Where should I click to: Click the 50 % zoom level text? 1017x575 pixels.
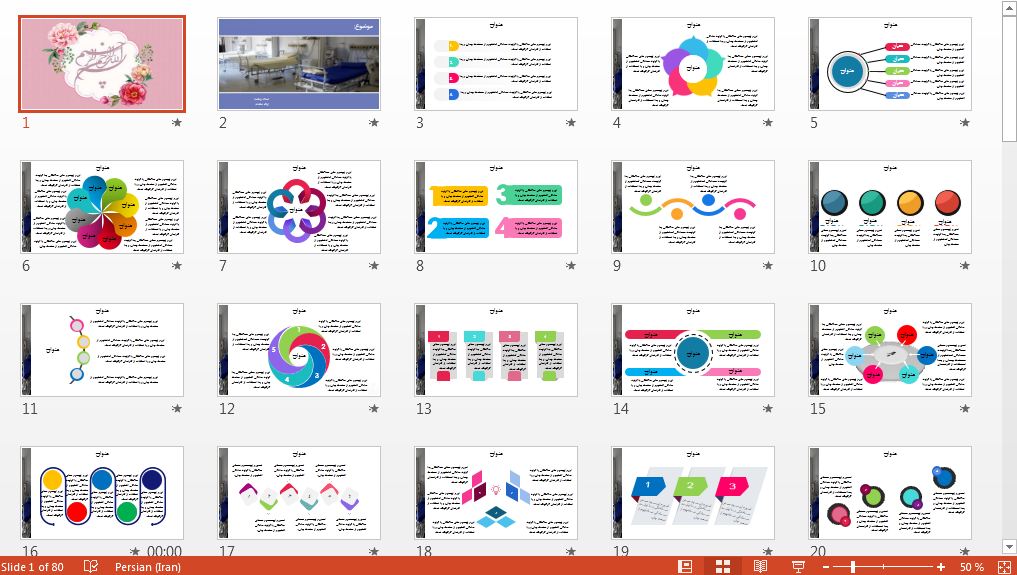point(971,567)
